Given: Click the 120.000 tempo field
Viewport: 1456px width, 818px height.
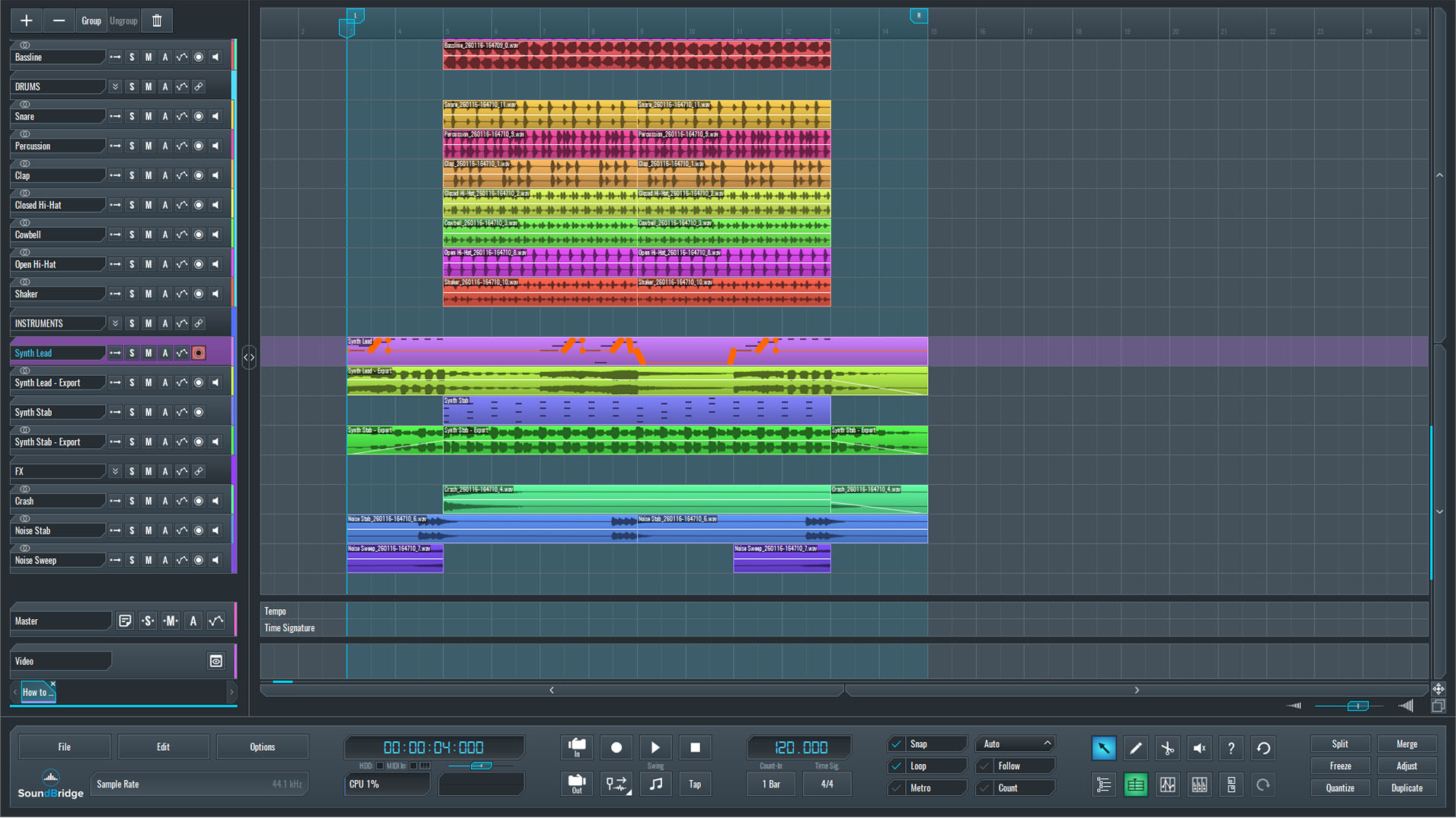Looking at the screenshot, I should tap(799, 748).
